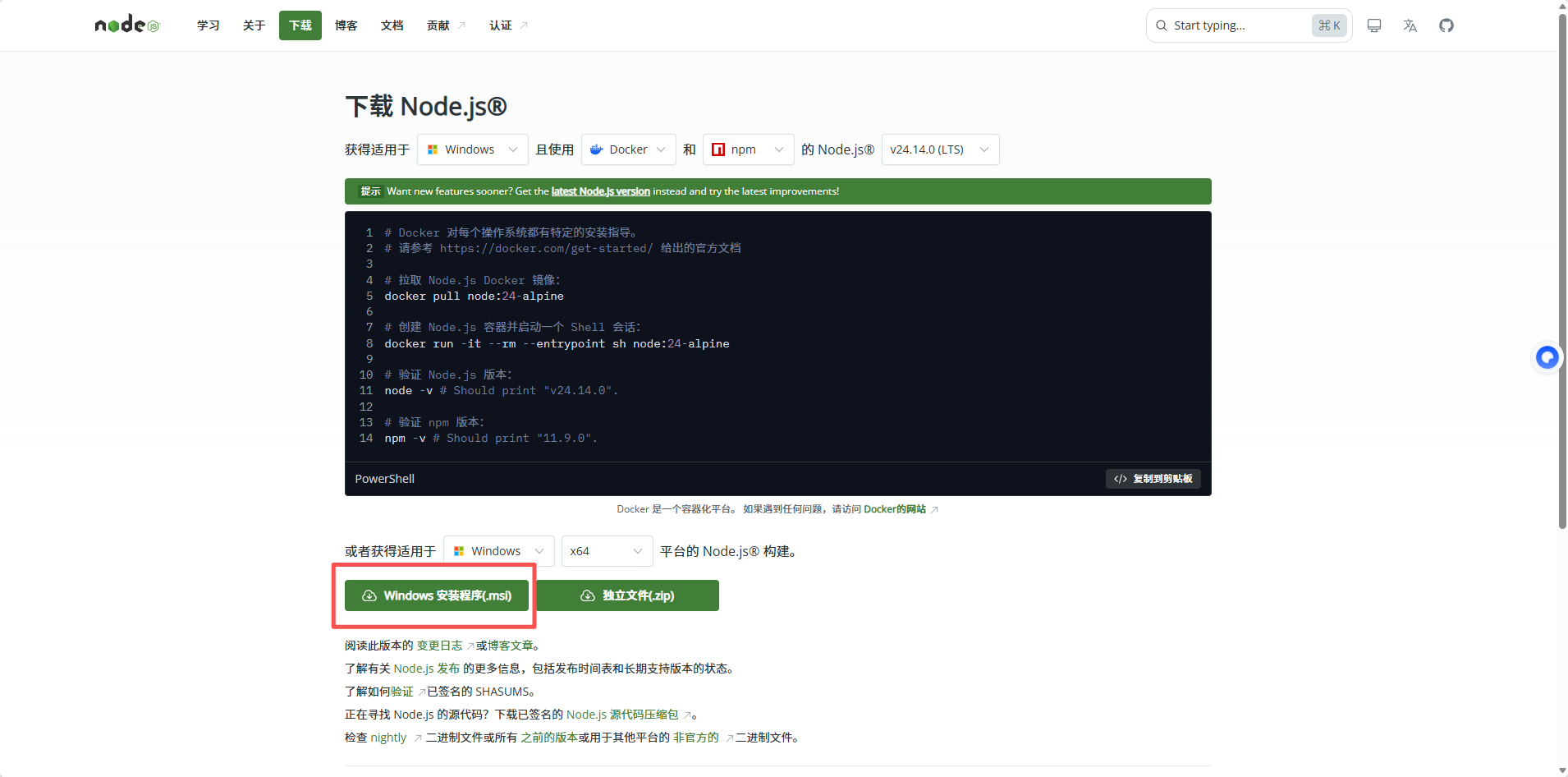Expand the top Windows platform dropdown

[x=473, y=149]
